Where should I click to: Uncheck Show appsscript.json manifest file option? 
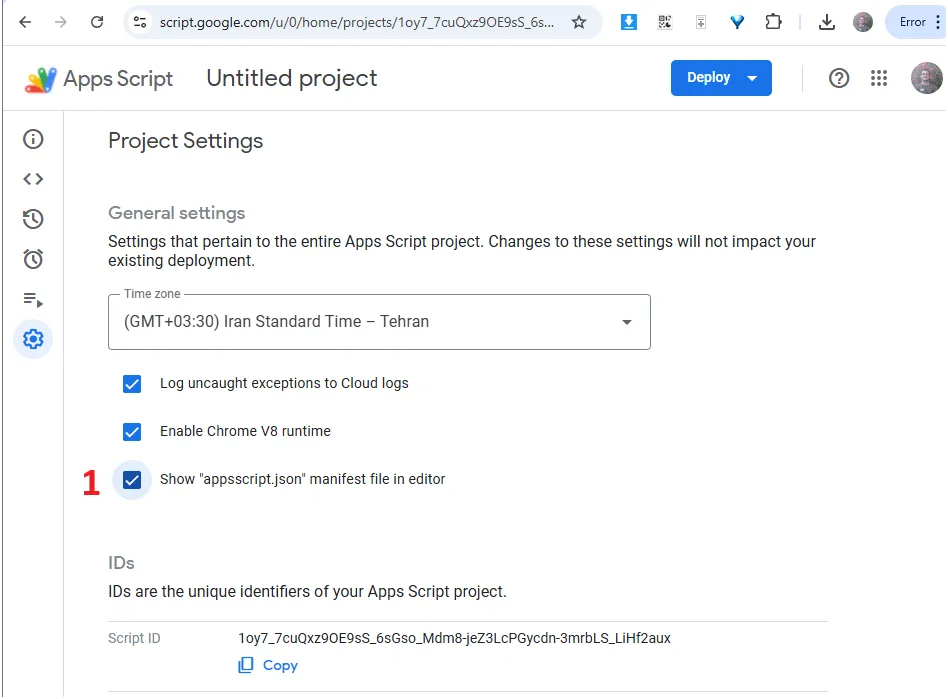(132, 479)
